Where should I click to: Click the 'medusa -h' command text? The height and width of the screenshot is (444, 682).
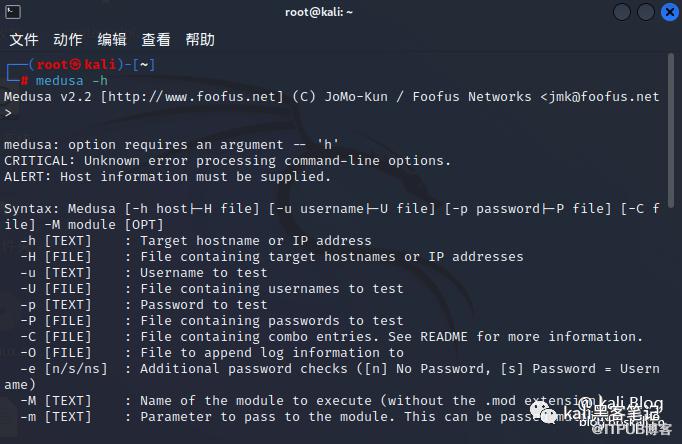(72, 80)
